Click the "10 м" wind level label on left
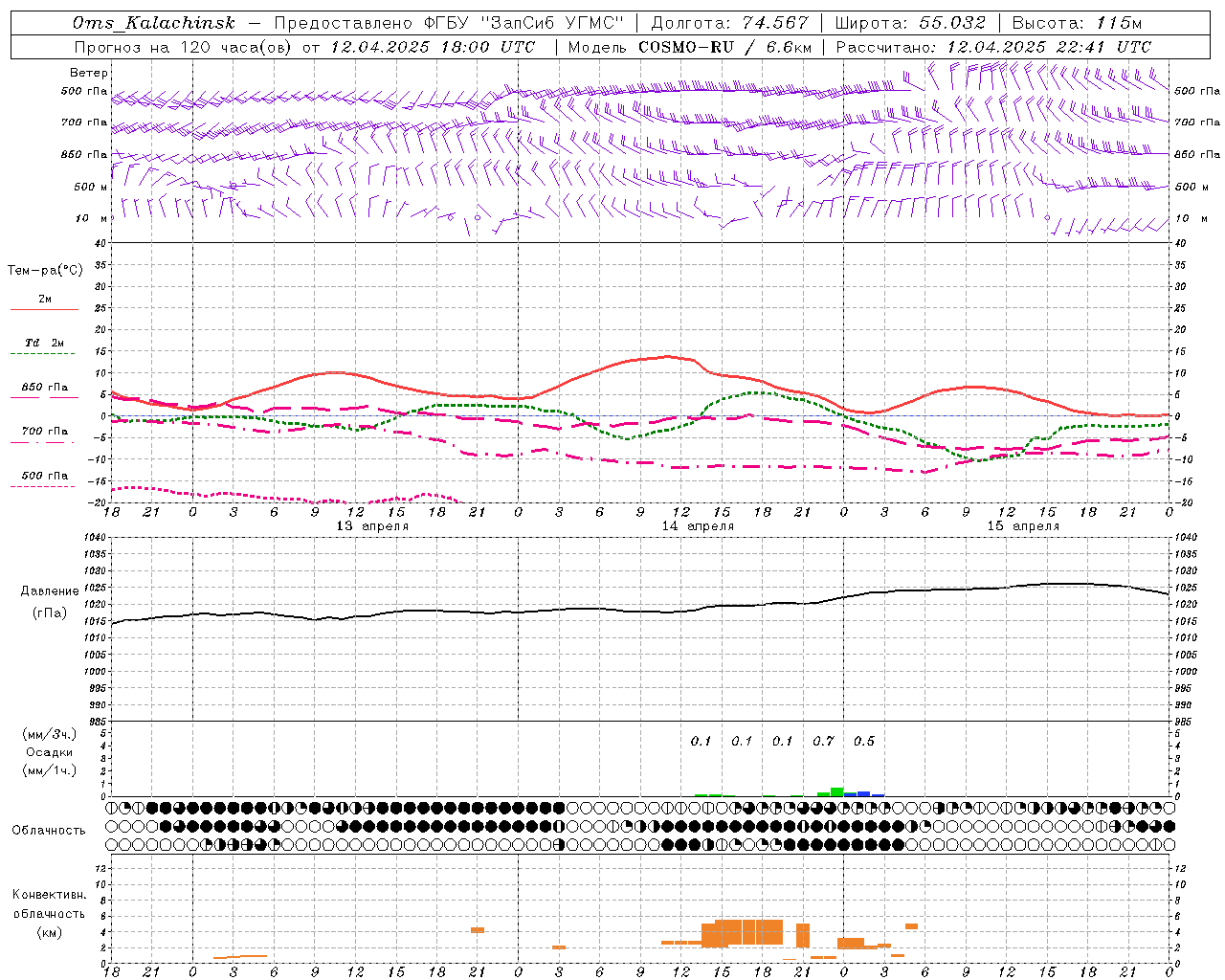Viewport: 1225px width, 980px height. click(93, 218)
